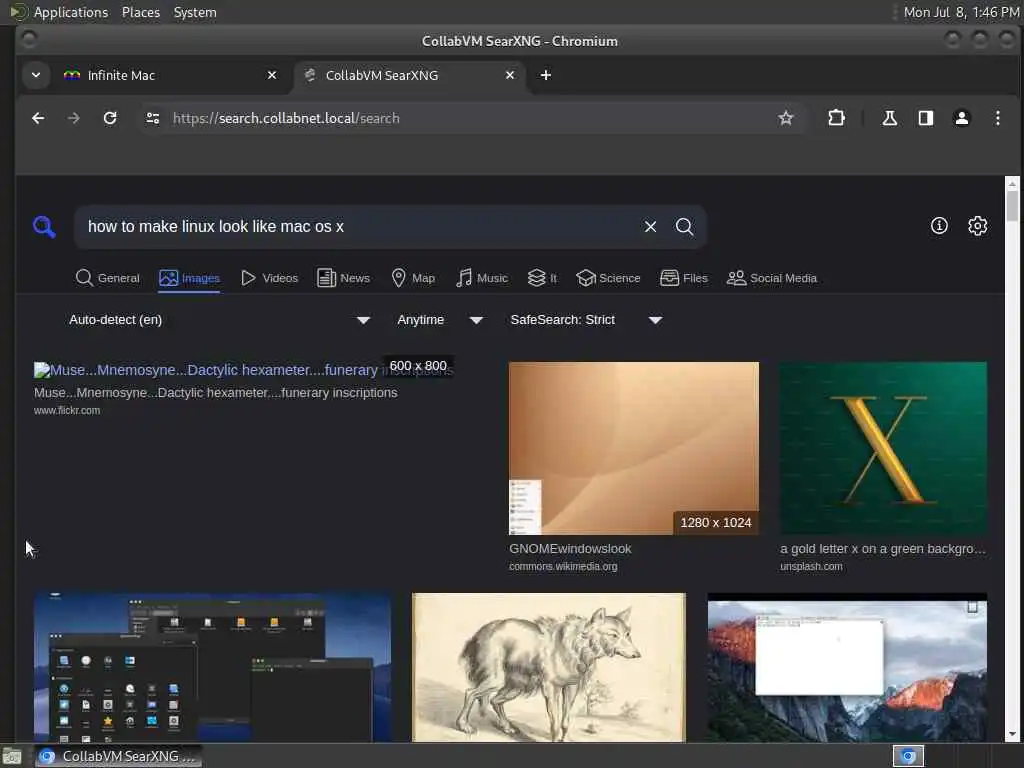Open the Auto-detect (en) language dropdown
This screenshot has width=1024, height=768.
coord(219,320)
